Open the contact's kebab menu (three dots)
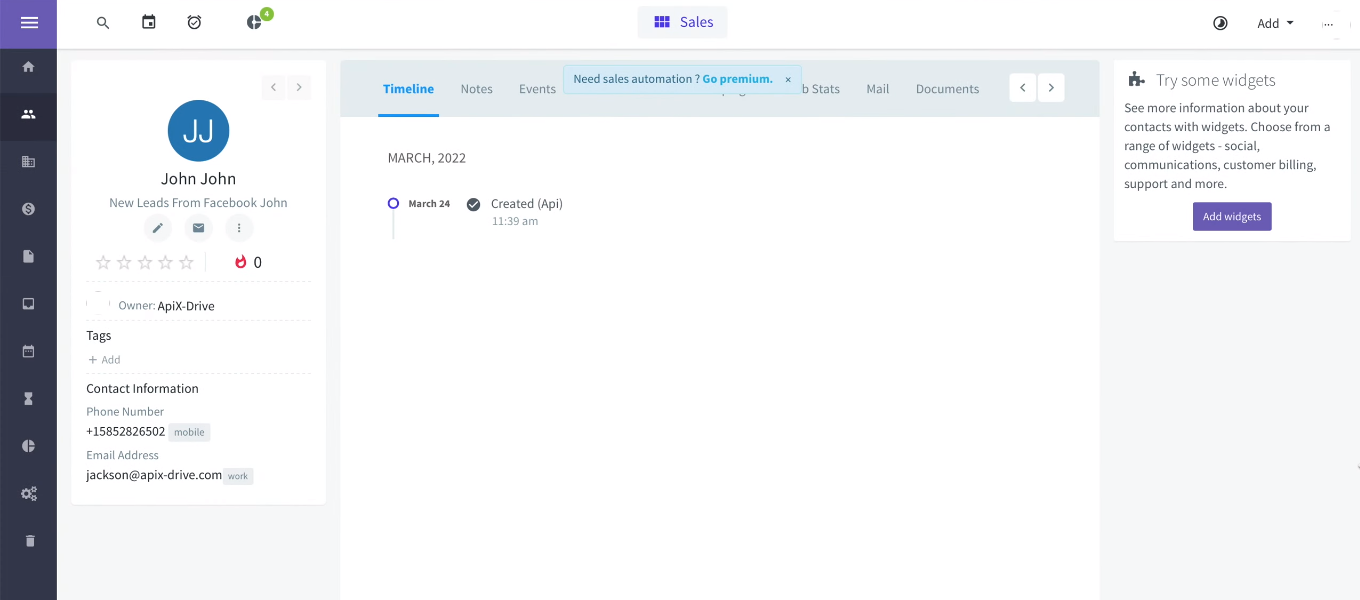The image size is (1360, 600). tap(239, 228)
